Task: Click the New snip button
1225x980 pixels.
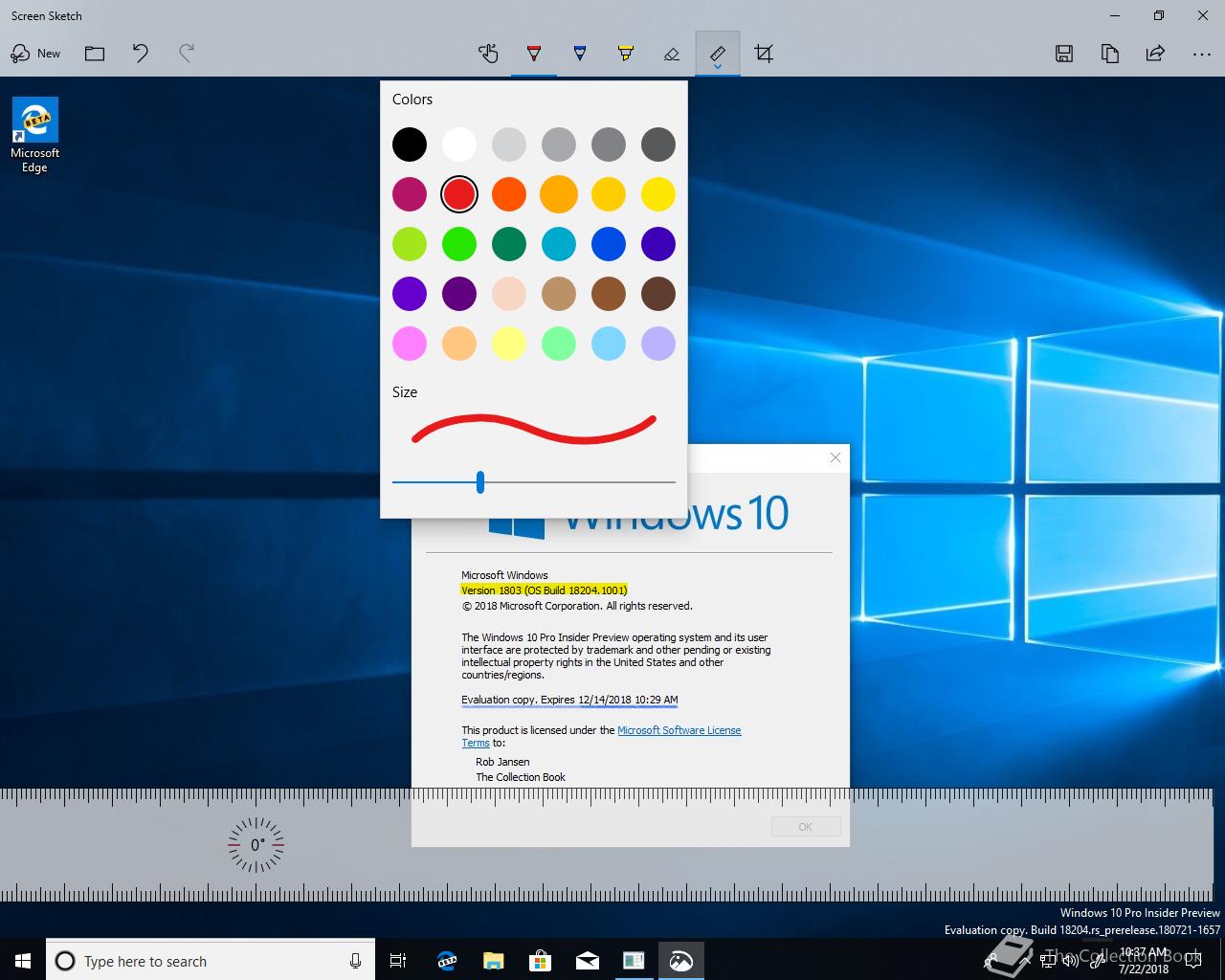Action: (x=35, y=54)
